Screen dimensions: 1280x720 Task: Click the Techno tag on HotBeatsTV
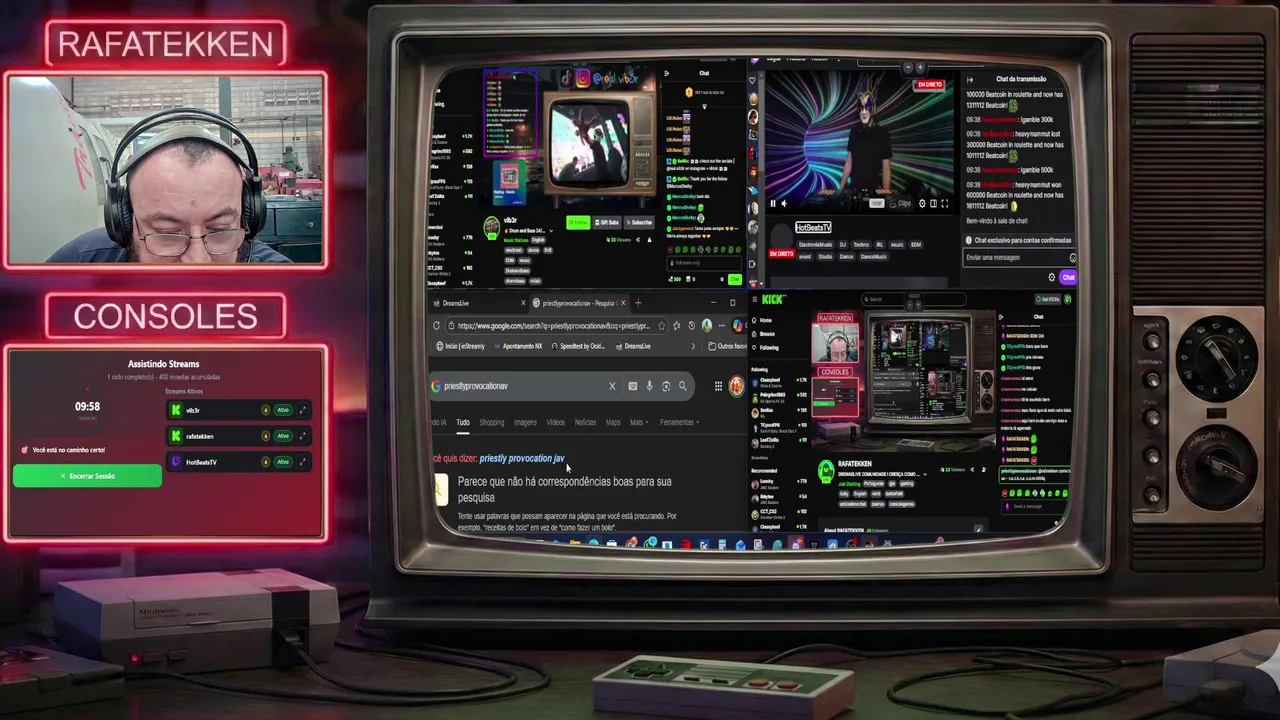point(861,244)
